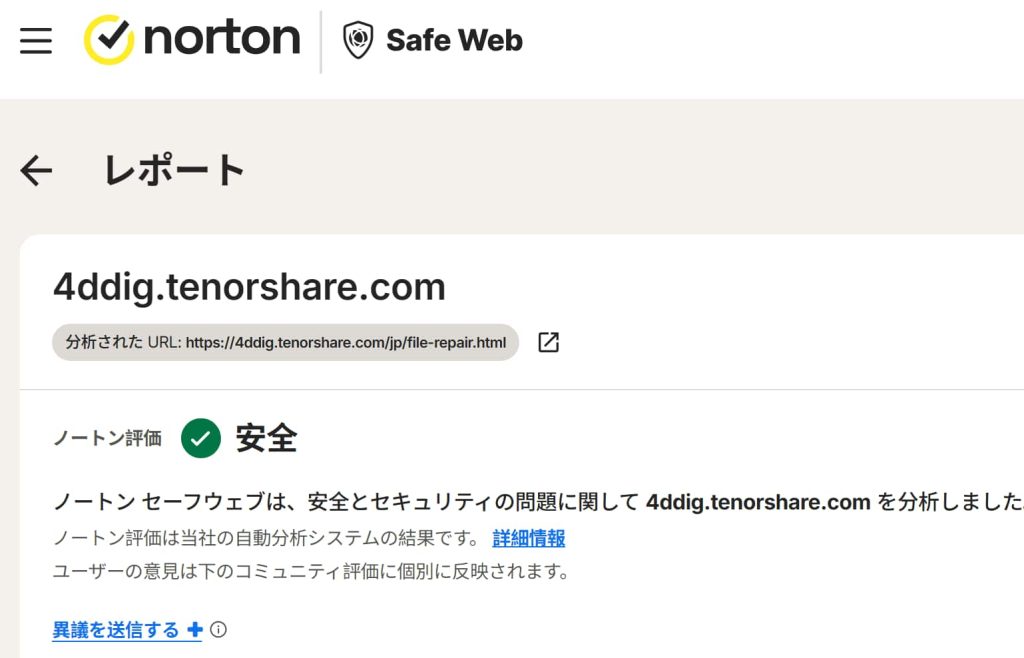The image size is (1024, 658).
Task: Click the green 安全 checkmark badge
Action: (200, 437)
